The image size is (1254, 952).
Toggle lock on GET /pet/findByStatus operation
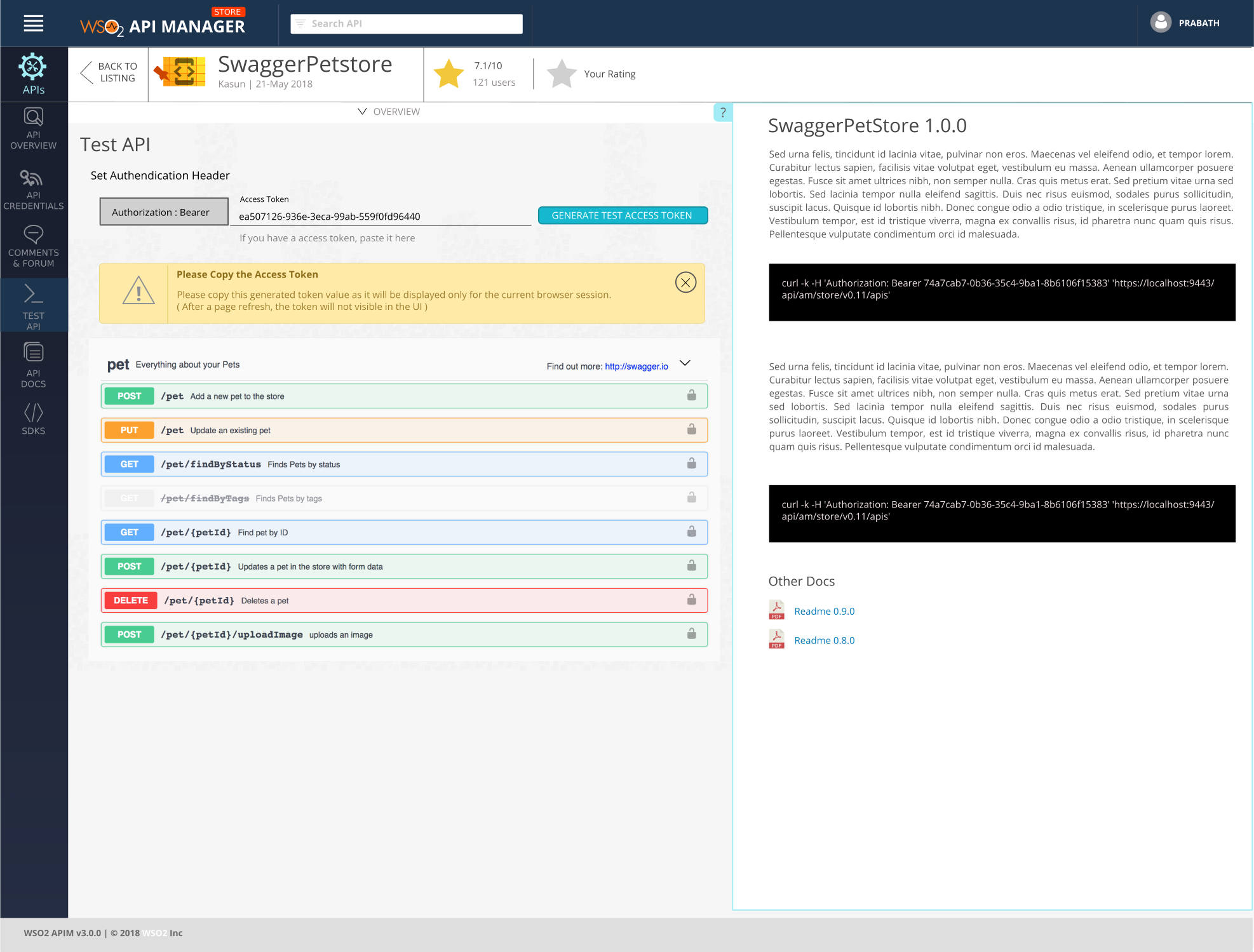click(691, 464)
